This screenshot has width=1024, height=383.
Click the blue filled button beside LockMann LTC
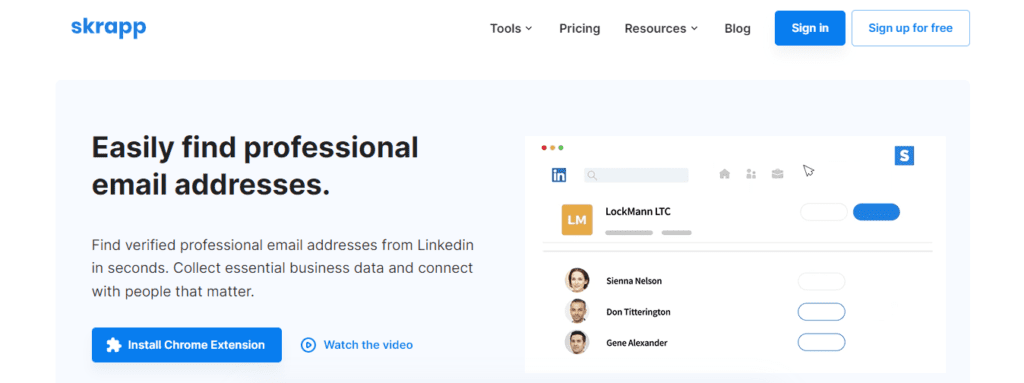876,212
